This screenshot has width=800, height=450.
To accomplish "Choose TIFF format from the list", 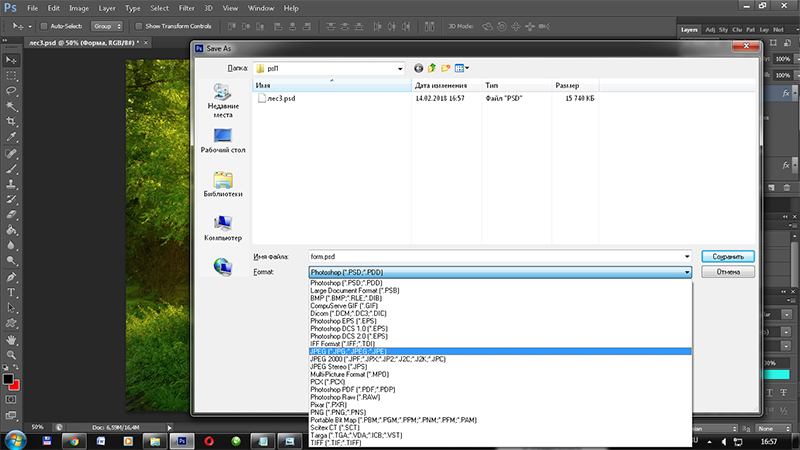I will coord(500,443).
